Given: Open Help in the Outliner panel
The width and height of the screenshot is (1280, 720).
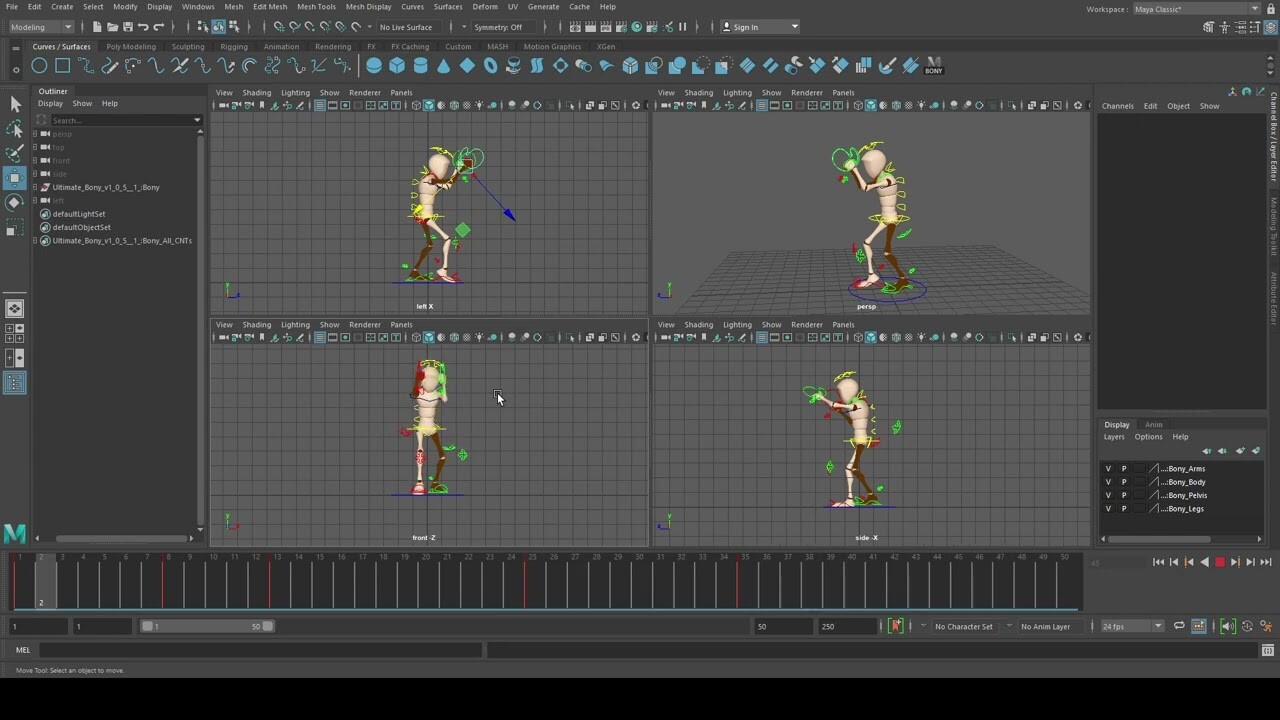Looking at the screenshot, I should pos(109,103).
